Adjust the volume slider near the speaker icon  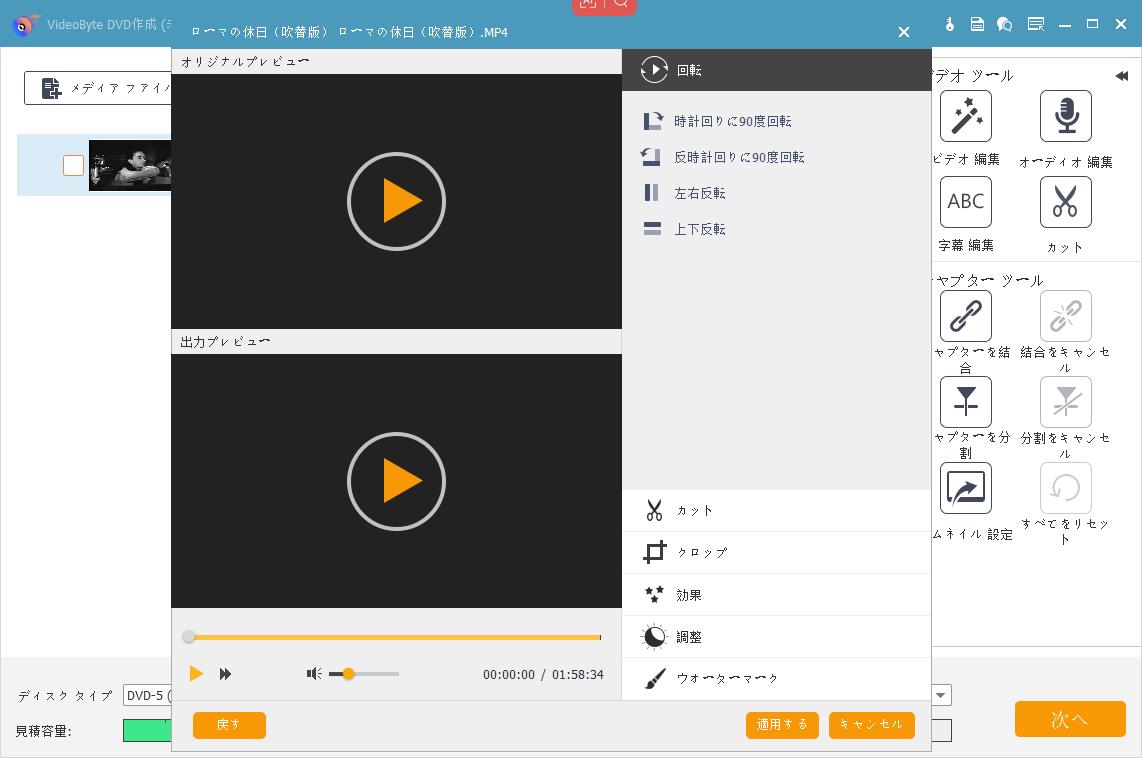point(349,674)
